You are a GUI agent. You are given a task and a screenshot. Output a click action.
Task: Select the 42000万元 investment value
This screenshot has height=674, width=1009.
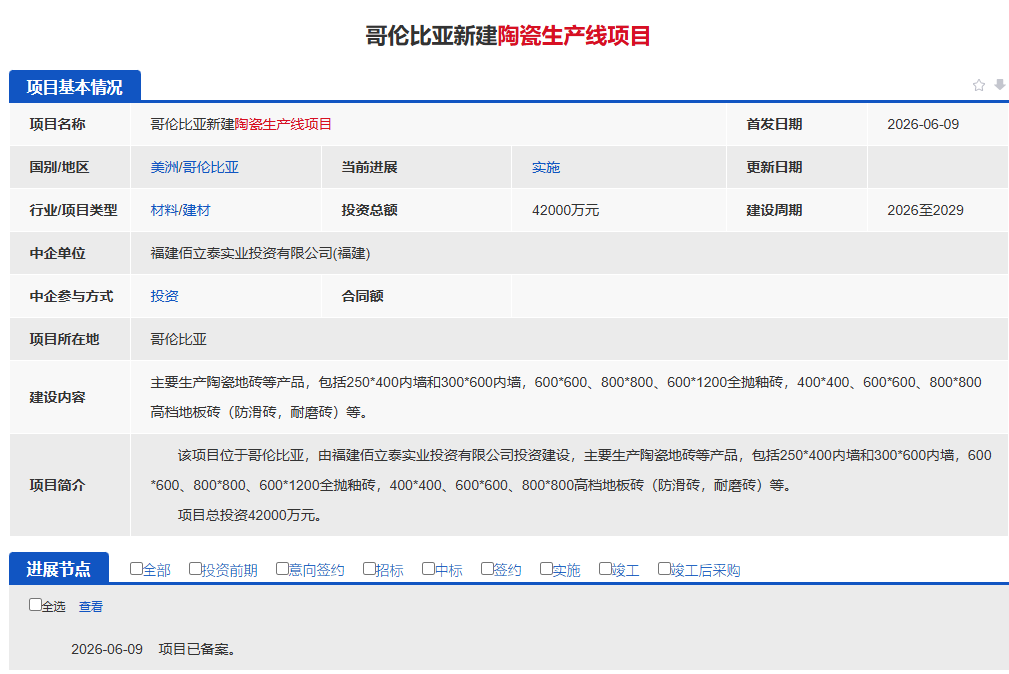(x=565, y=211)
